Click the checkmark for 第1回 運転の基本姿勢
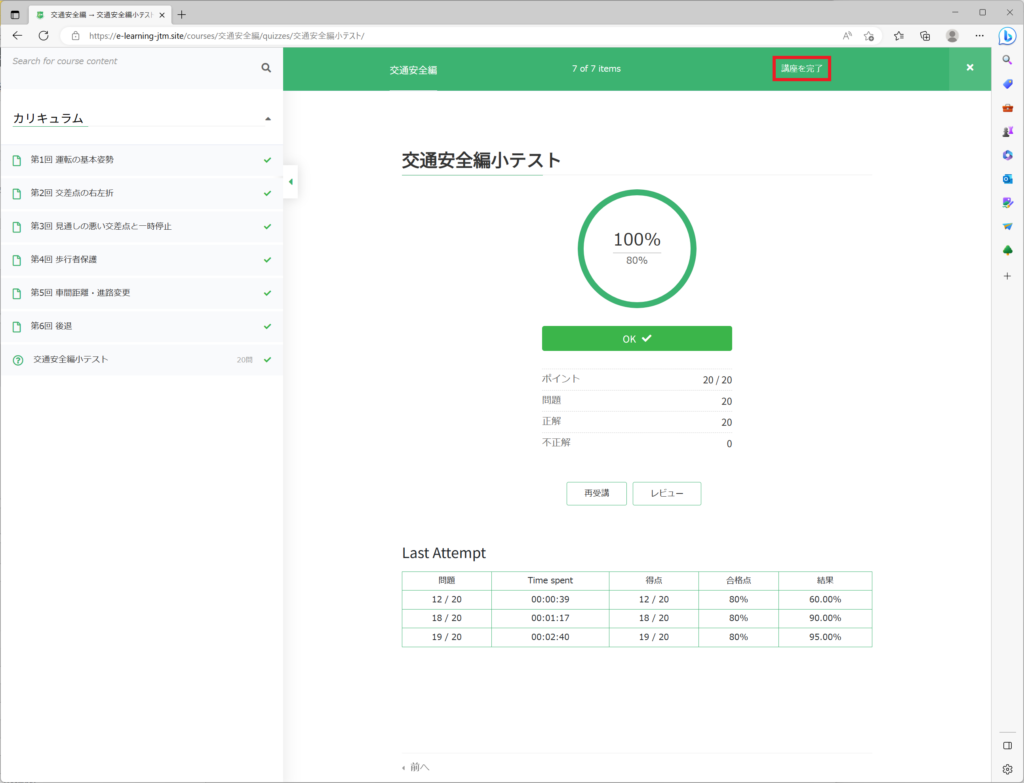Viewport: 1024px width, 783px height. click(267, 160)
